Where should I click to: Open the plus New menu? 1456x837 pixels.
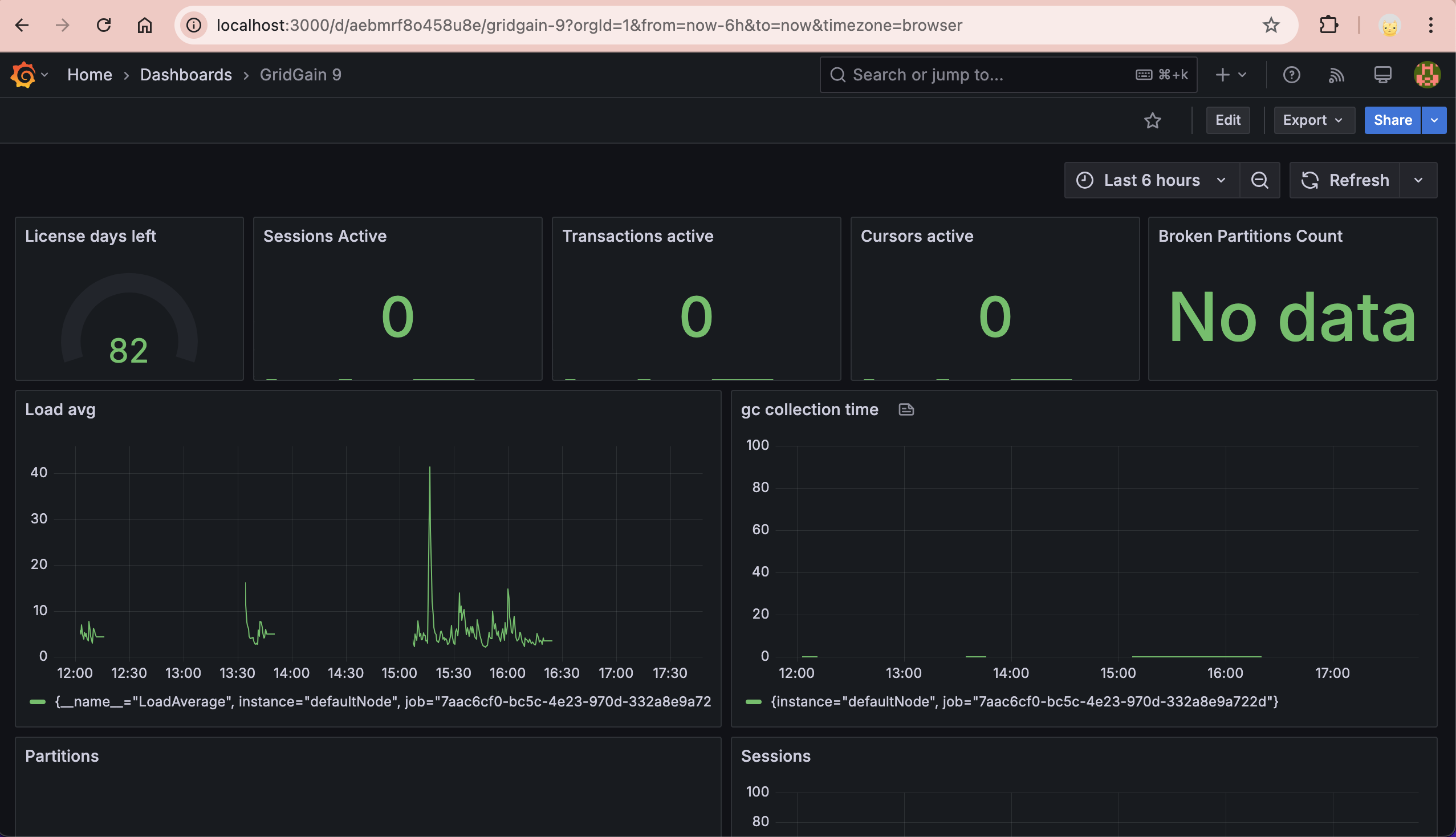(x=1231, y=75)
